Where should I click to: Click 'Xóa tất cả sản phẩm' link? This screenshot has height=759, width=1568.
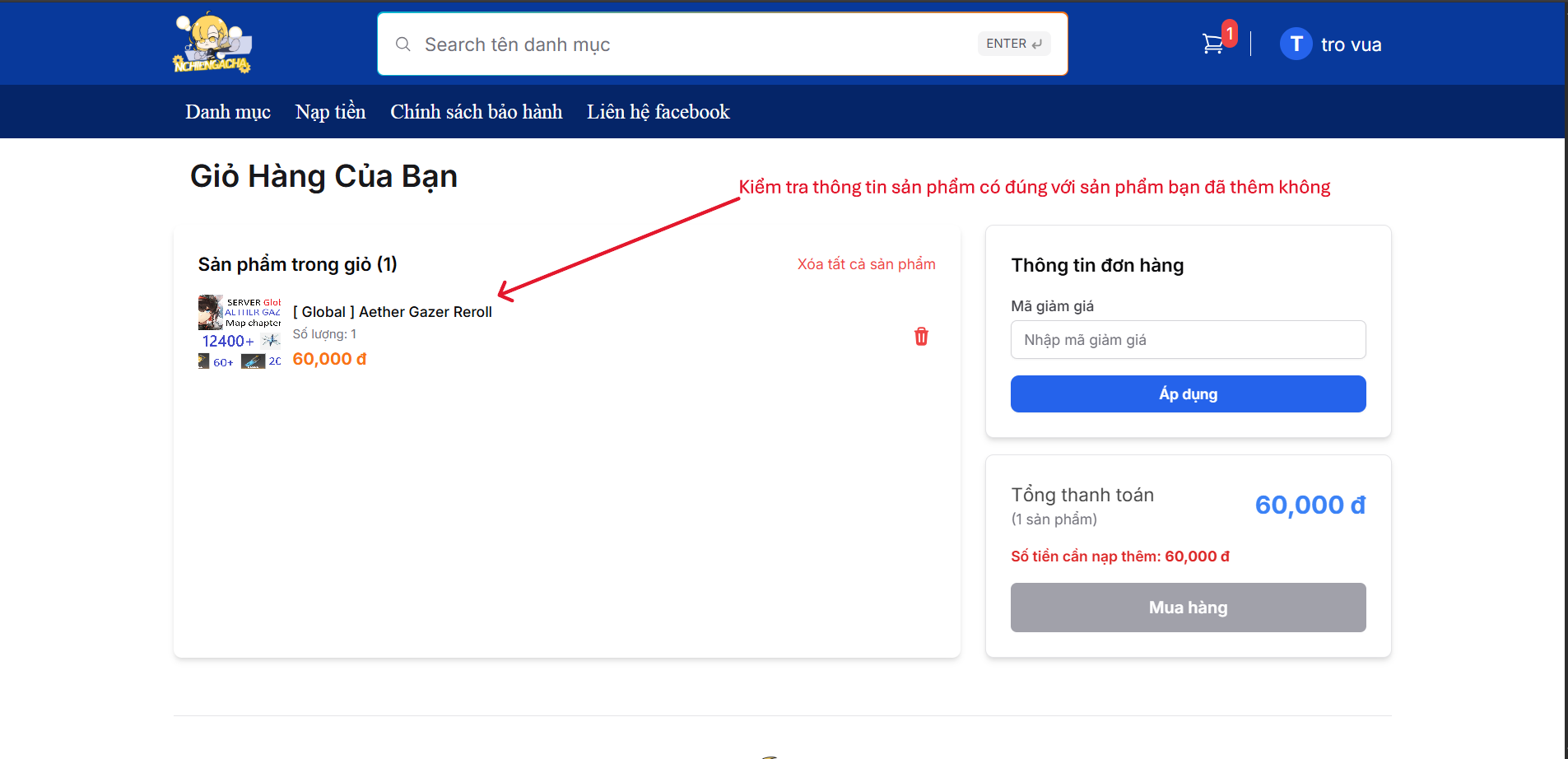pyautogui.click(x=866, y=264)
